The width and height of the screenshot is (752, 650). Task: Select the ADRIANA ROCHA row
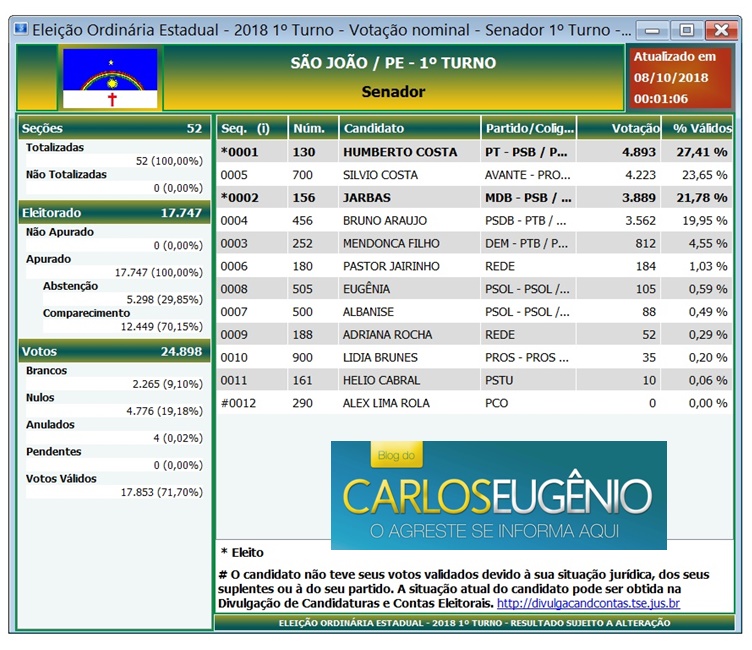click(x=474, y=334)
